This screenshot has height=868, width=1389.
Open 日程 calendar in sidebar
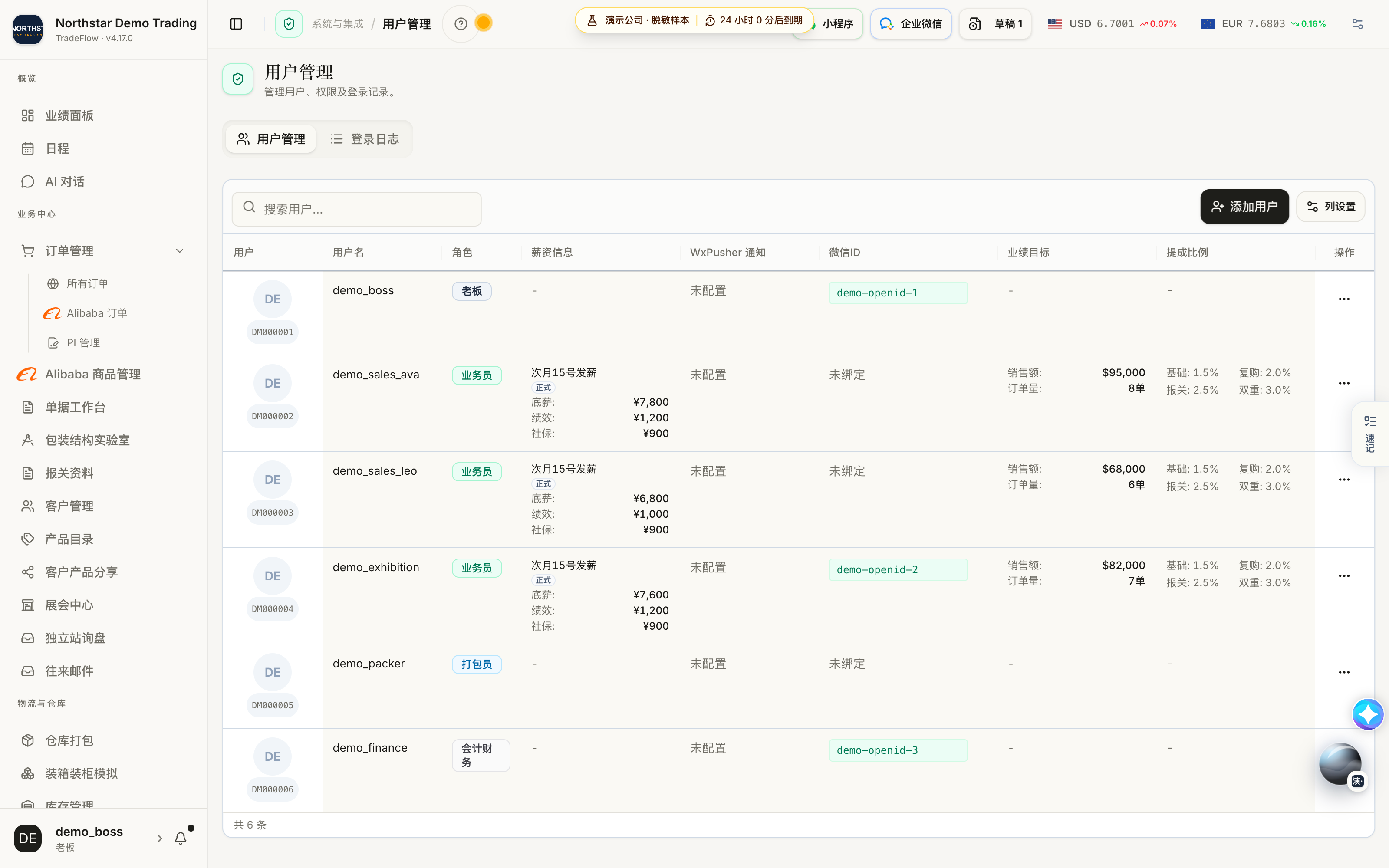103,148
